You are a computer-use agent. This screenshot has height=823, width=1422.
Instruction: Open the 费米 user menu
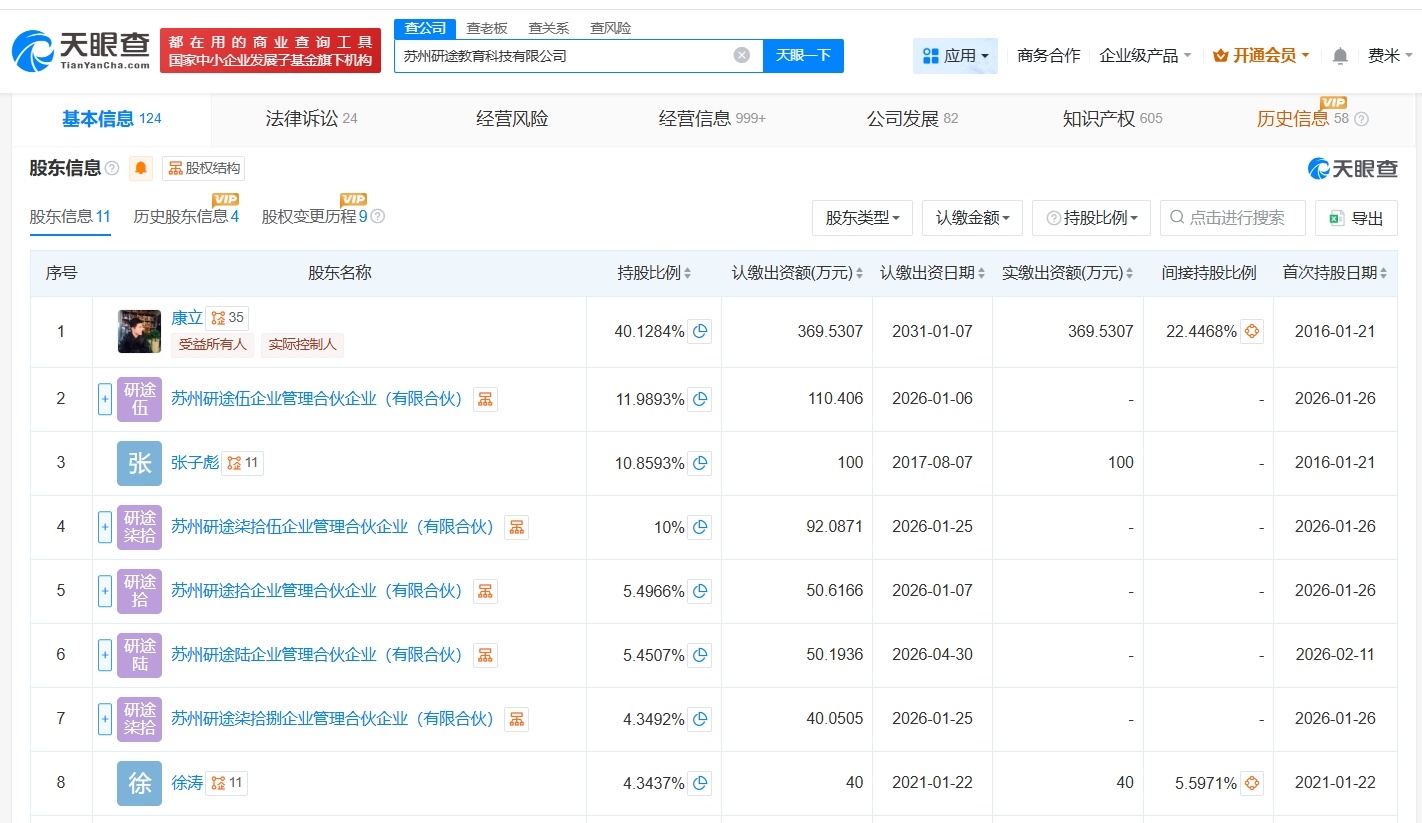pos(1390,56)
